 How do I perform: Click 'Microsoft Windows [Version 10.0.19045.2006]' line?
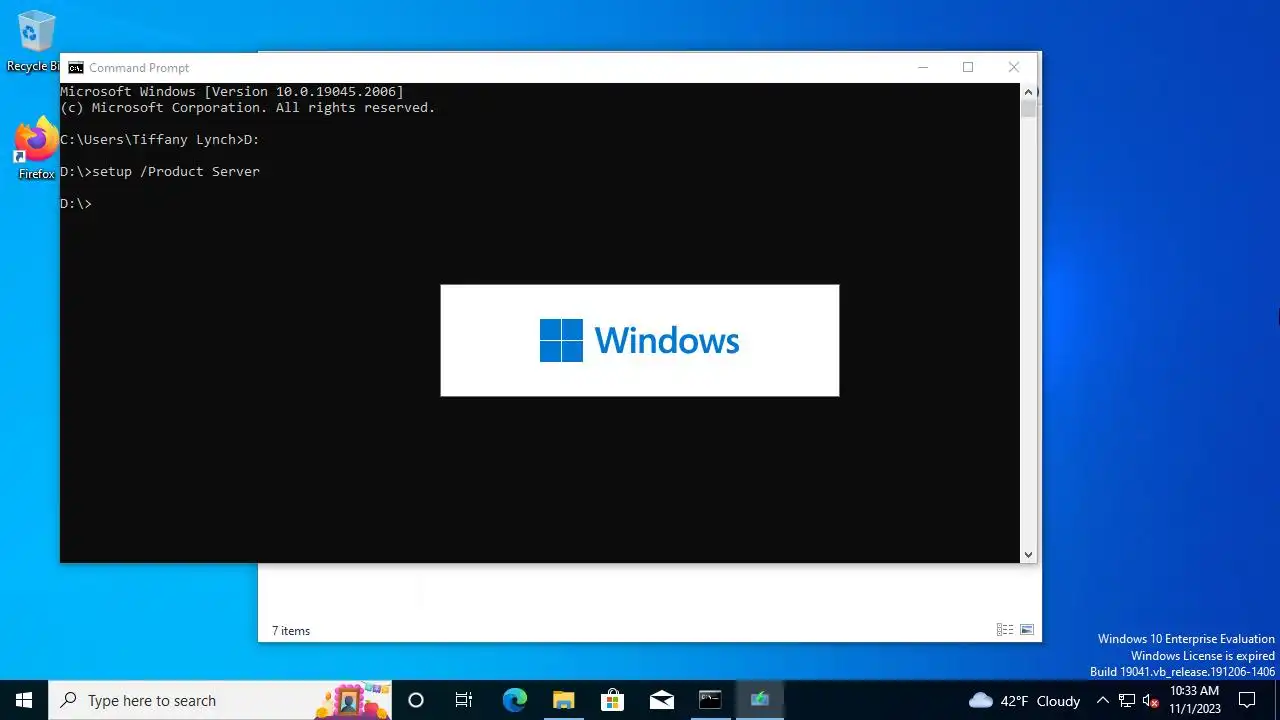(232, 92)
